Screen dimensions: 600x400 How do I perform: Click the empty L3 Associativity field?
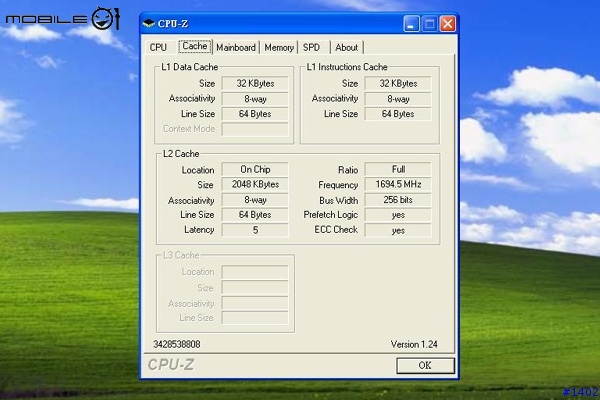pos(255,303)
